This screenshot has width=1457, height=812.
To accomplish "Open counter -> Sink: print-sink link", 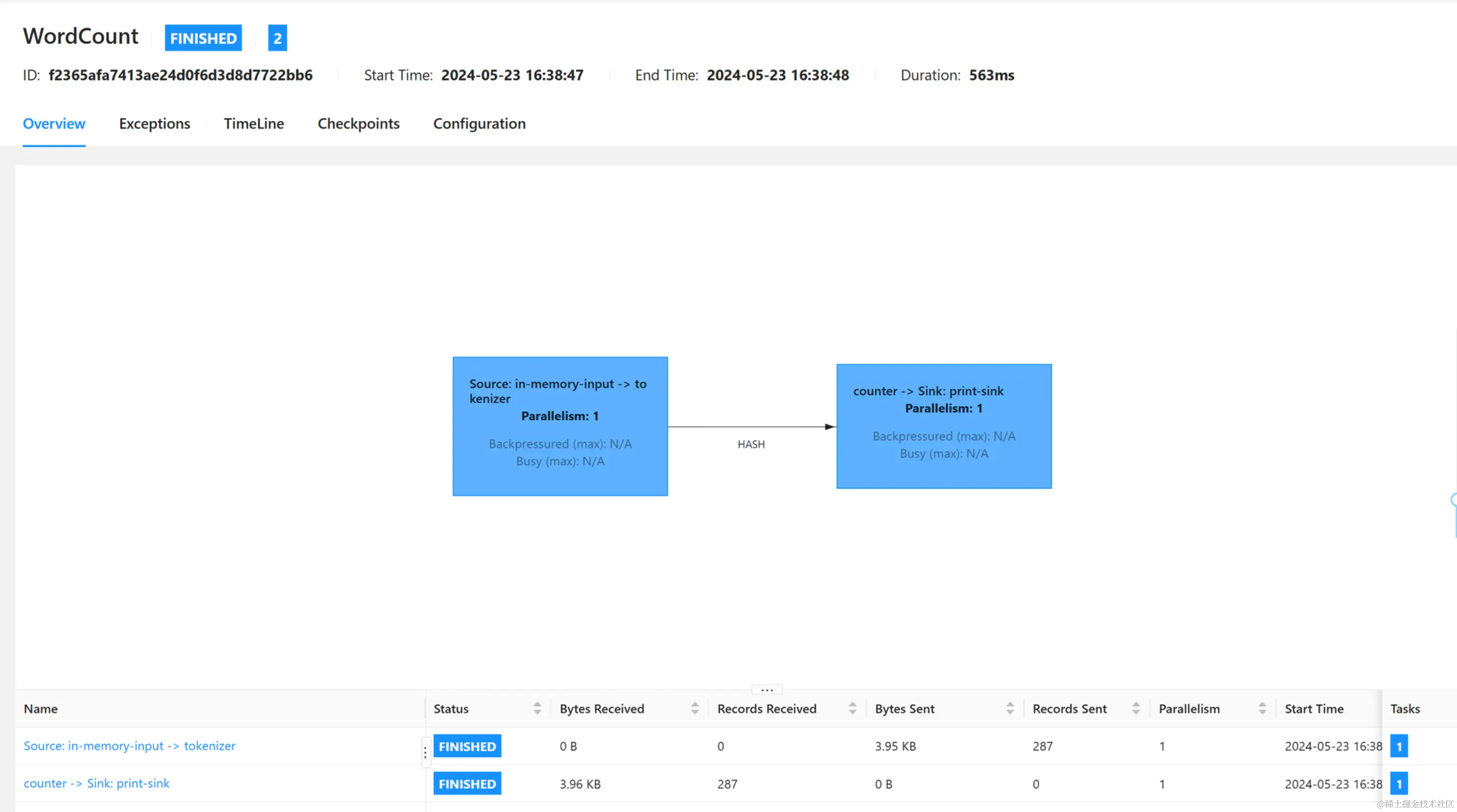I will 96,783.
